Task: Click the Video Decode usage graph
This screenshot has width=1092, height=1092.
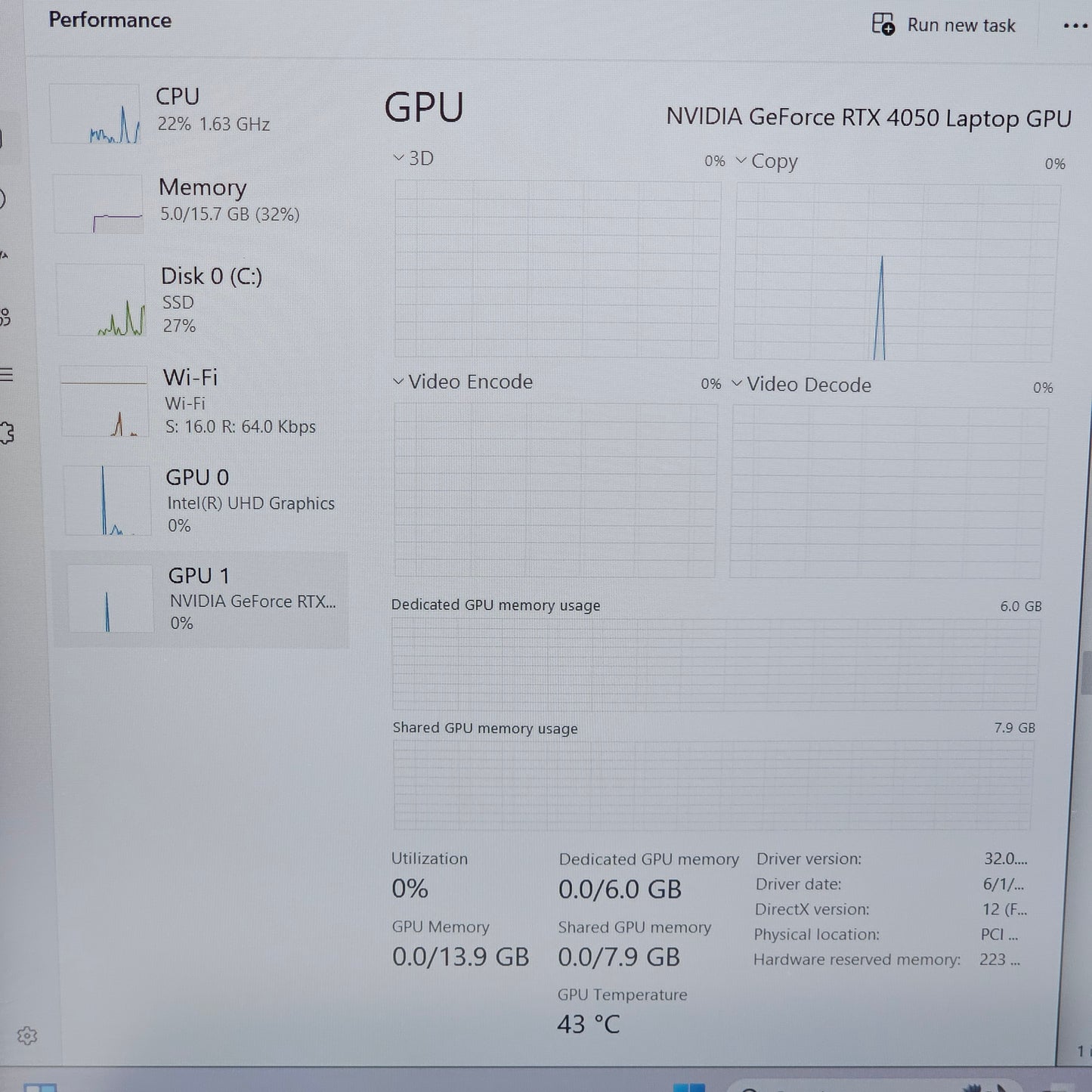Action: click(x=889, y=493)
